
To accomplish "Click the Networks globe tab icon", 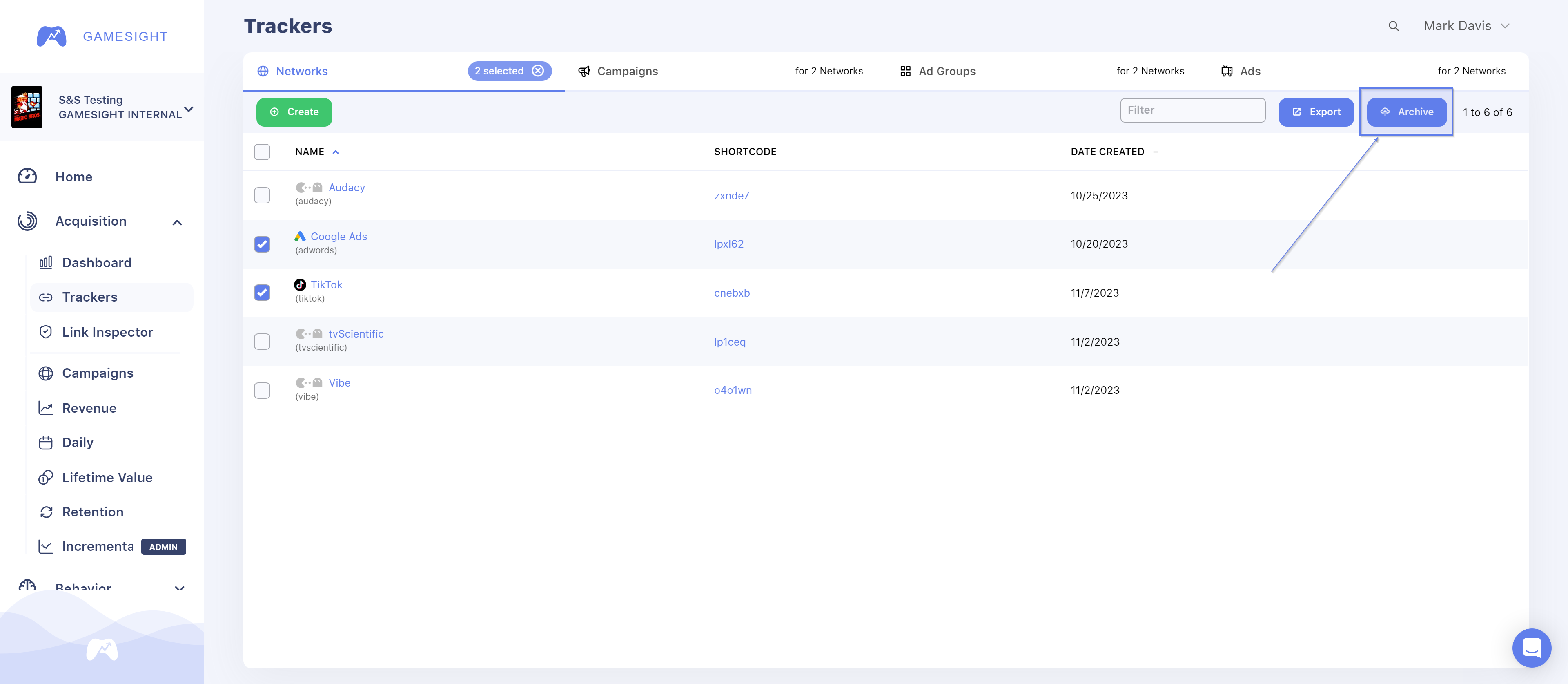I will click(263, 71).
